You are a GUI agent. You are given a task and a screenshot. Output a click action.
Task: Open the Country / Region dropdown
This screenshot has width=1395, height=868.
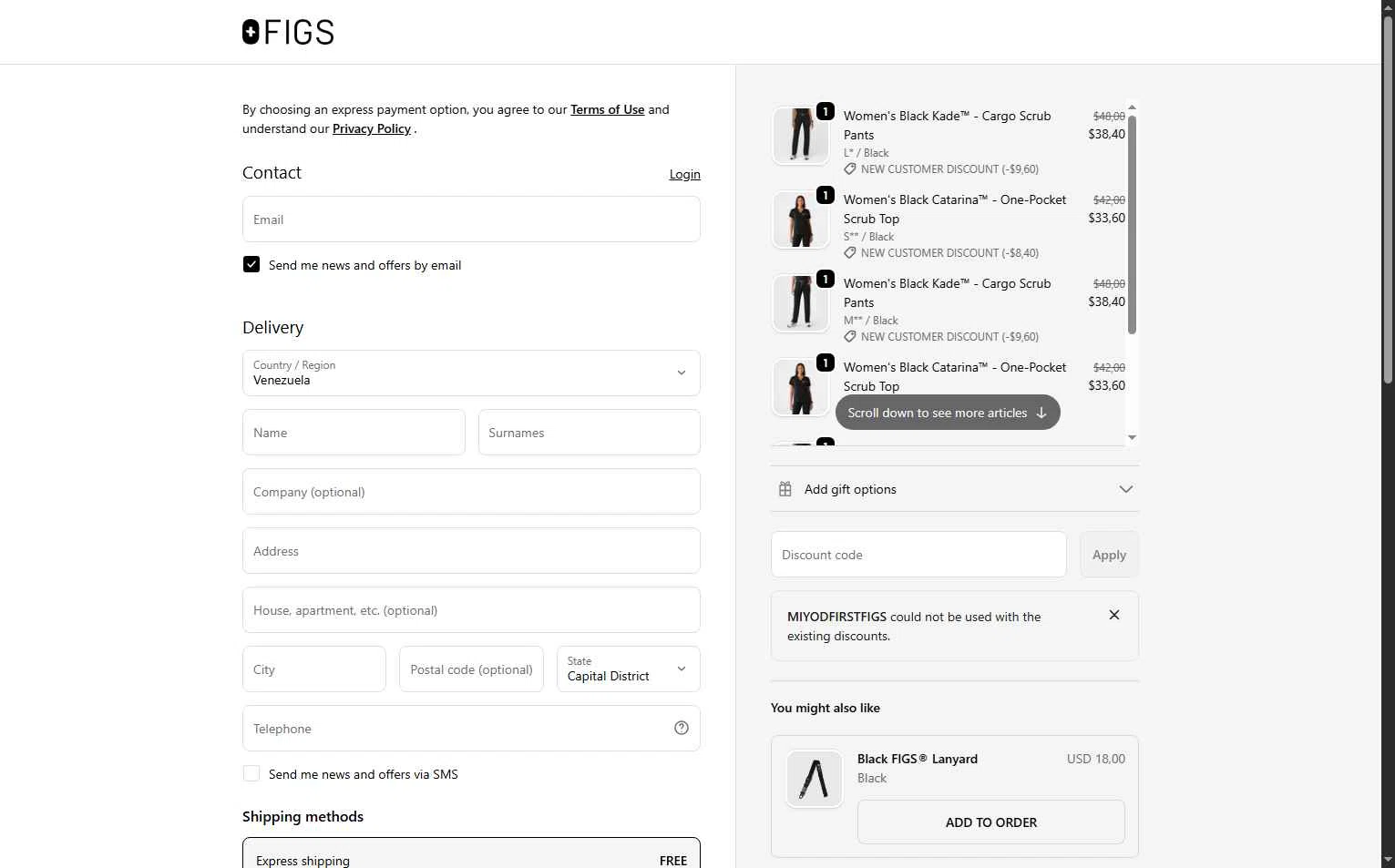tap(471, 373)
